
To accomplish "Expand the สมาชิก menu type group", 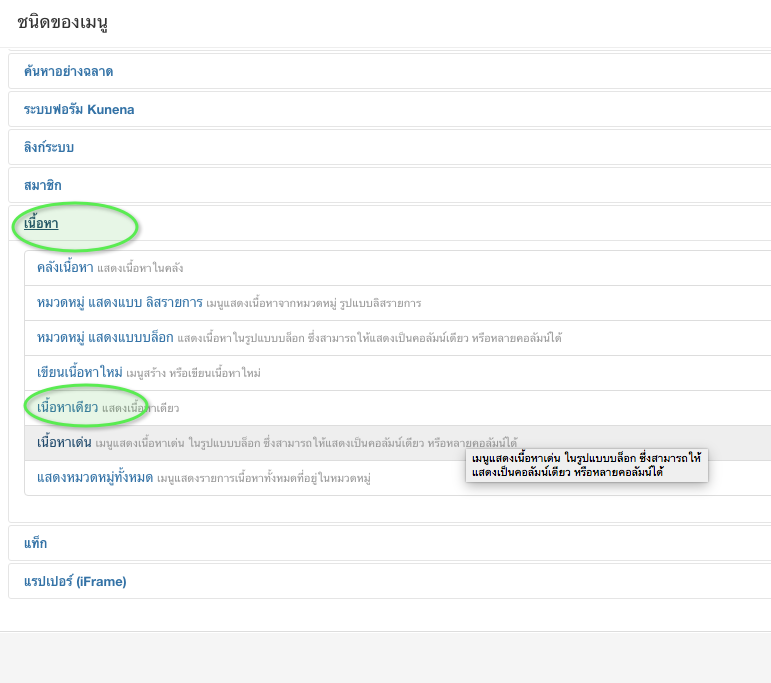I will [43, 185].
